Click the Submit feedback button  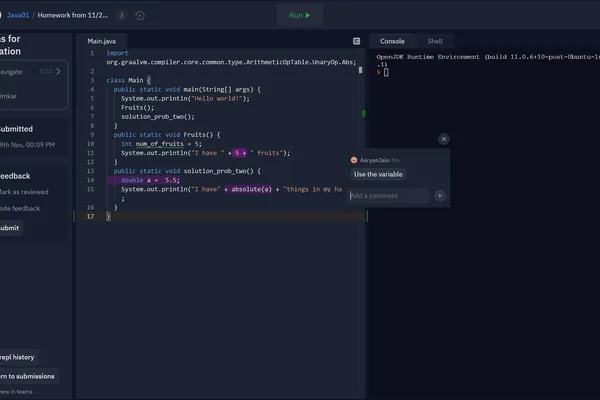10,228
